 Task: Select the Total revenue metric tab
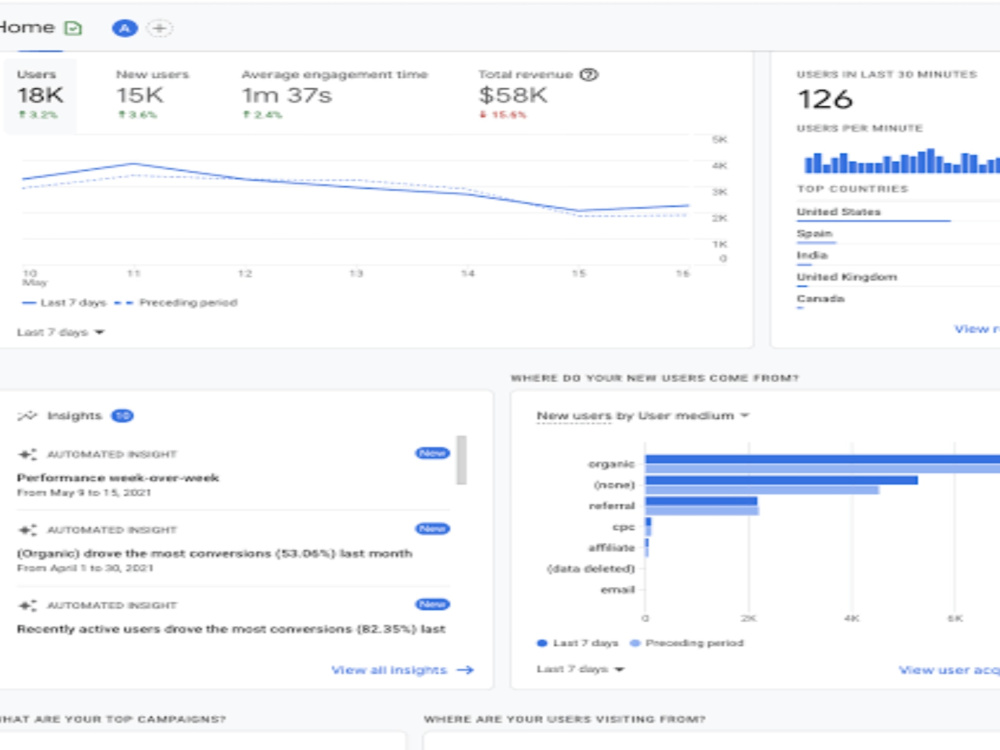538,95
